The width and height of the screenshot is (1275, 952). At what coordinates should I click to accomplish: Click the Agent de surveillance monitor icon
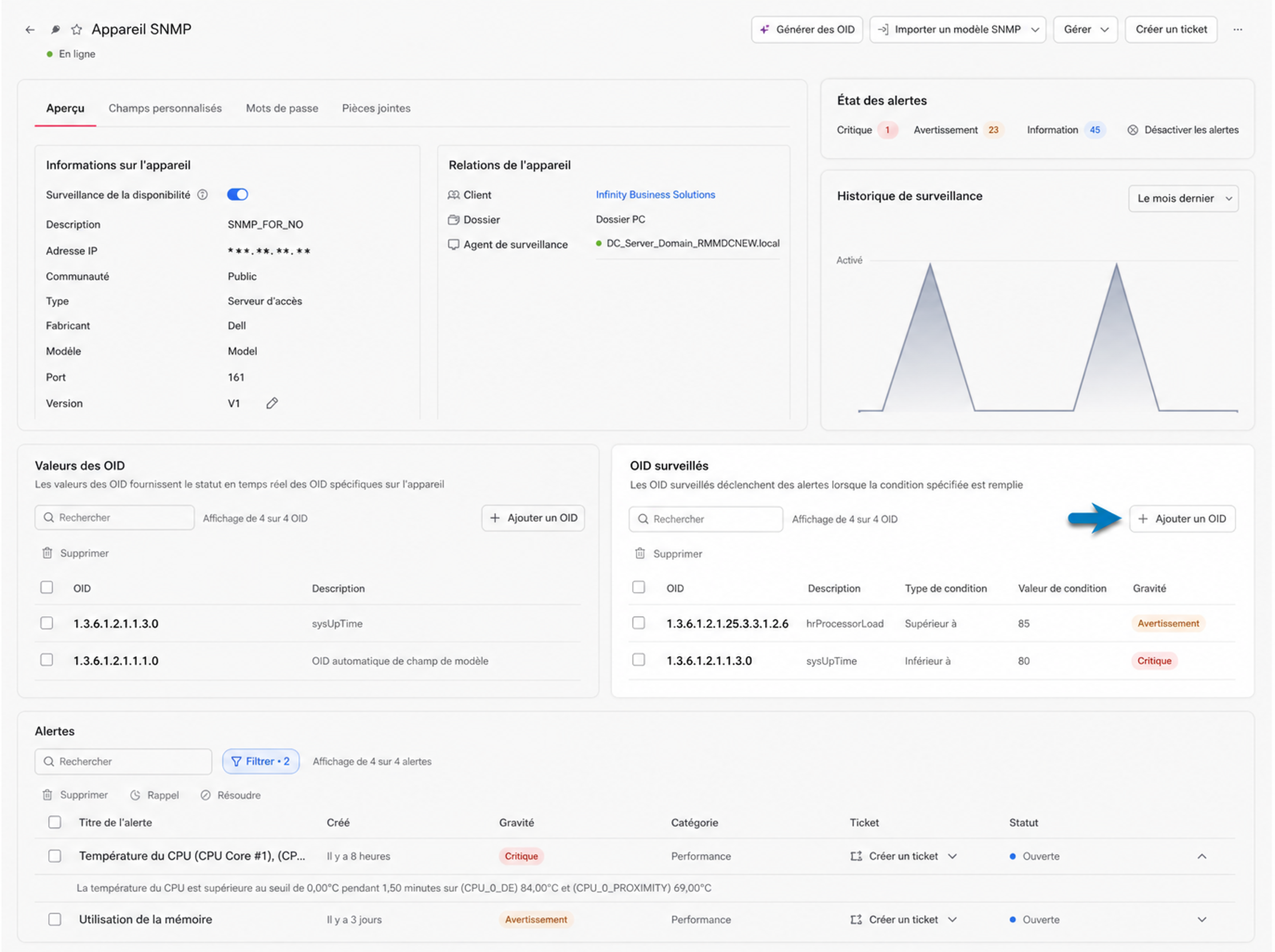454,245
